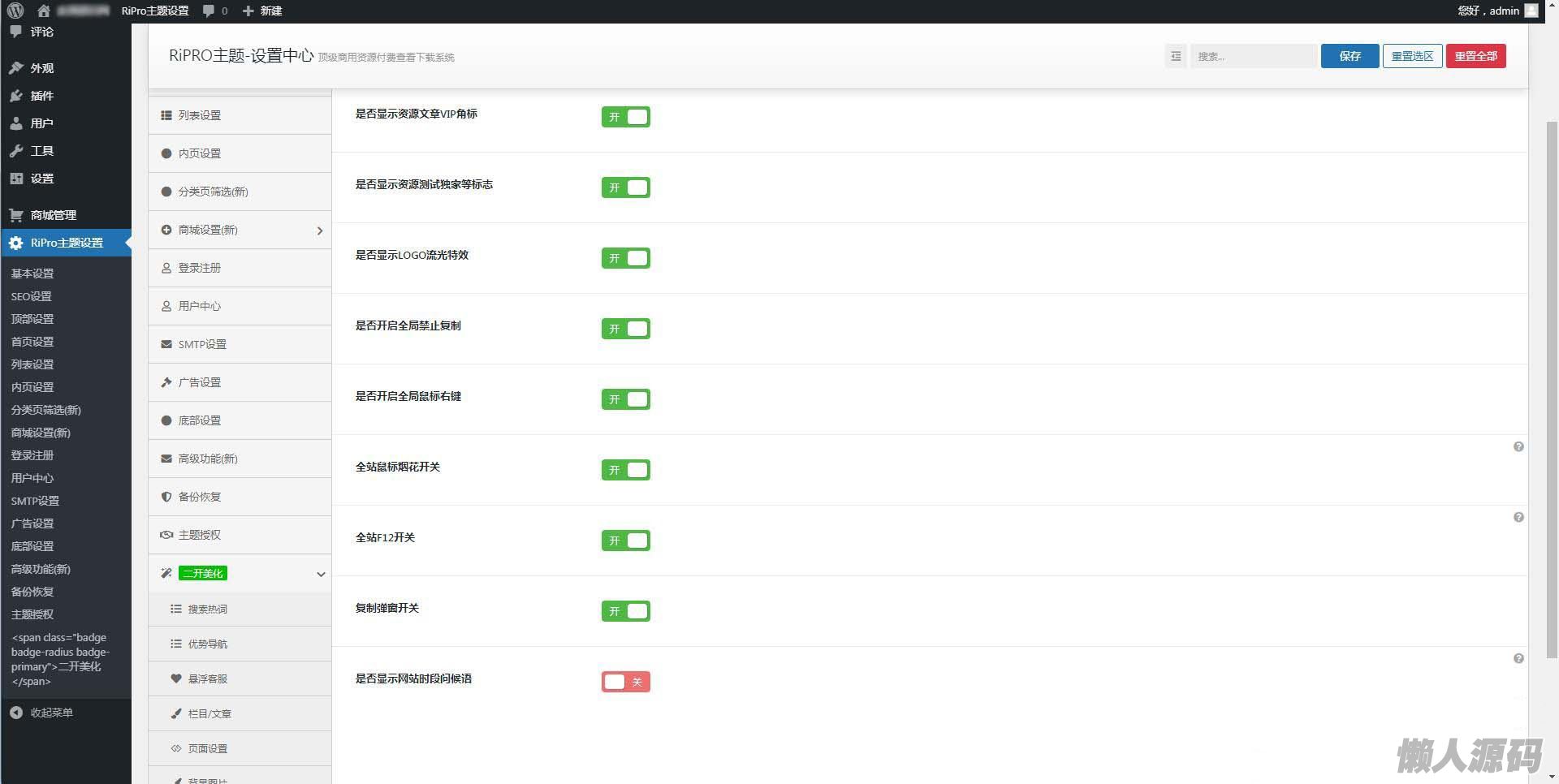
Task: Open 搜索热词 sub-item
Action: pyautogui.click(x=240, y=609)
